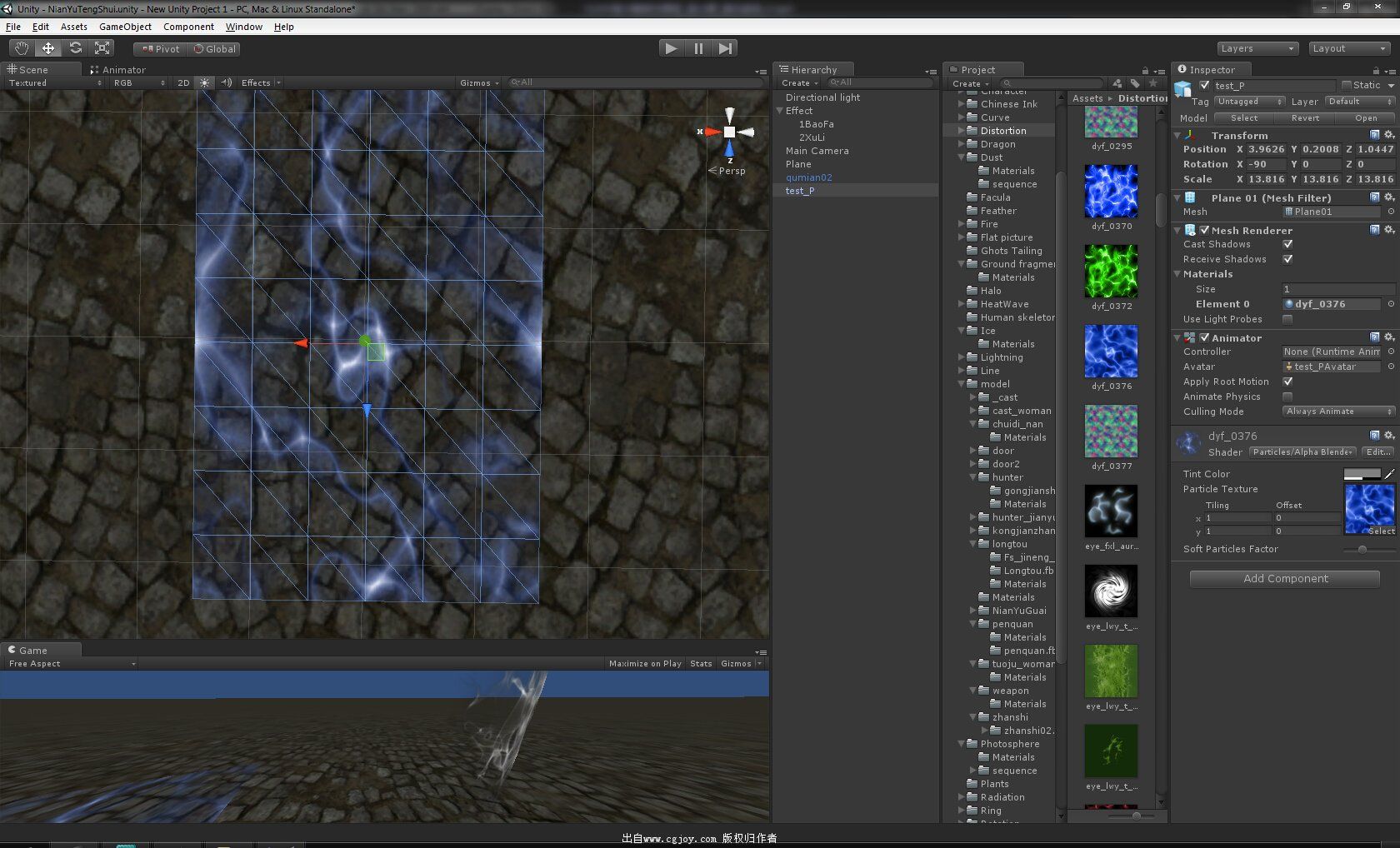Click the Tint Color eyedropper icon
This screenshot has height=848, width=1400.
tap(1389, 474)
